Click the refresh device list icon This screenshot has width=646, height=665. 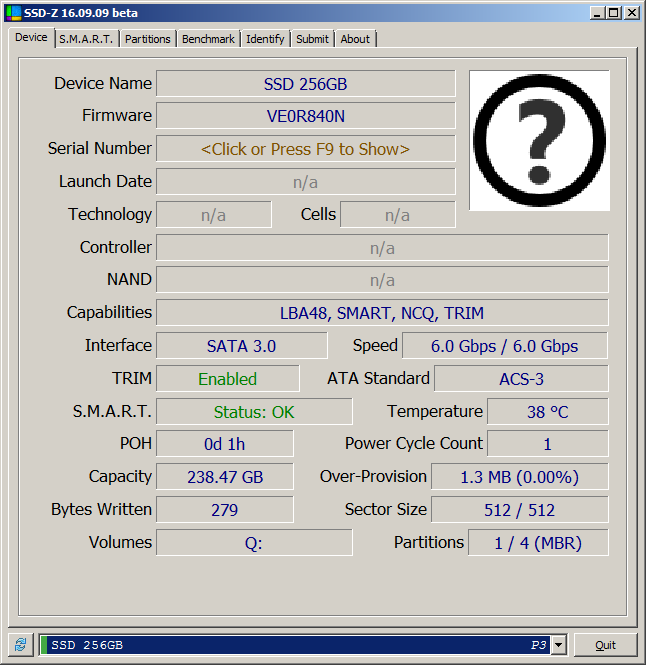(x=20, y=645)
